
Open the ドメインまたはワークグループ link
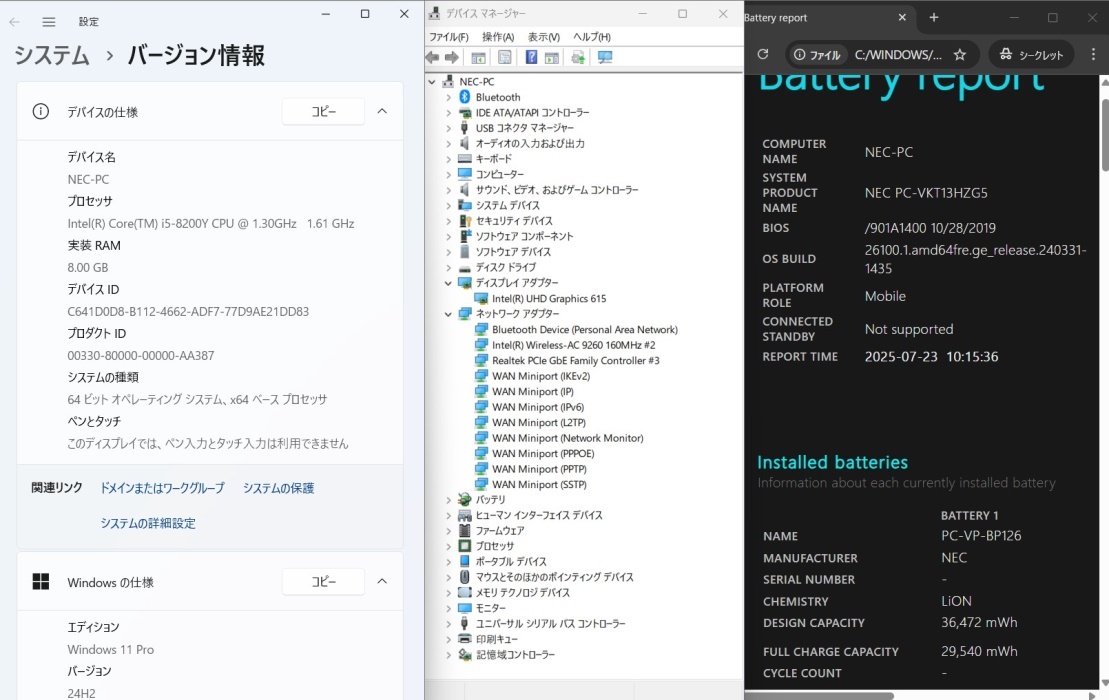162,488
